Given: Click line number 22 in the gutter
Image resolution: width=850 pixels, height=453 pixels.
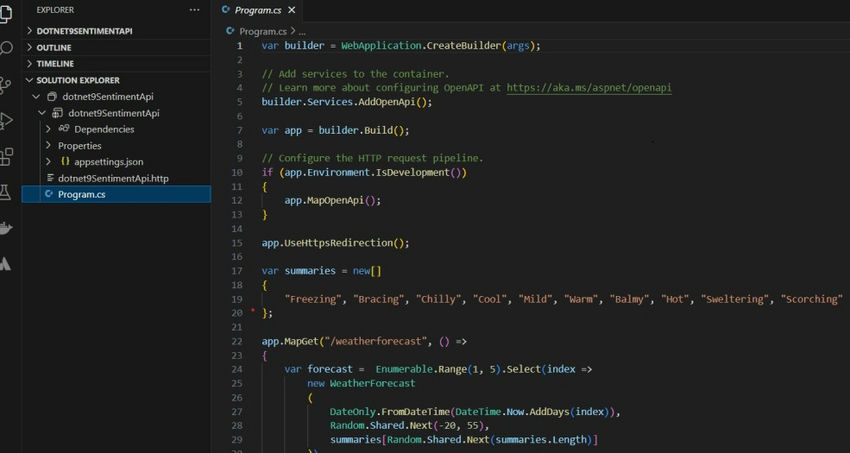Looking at the screenshot, I should [237, 341].
